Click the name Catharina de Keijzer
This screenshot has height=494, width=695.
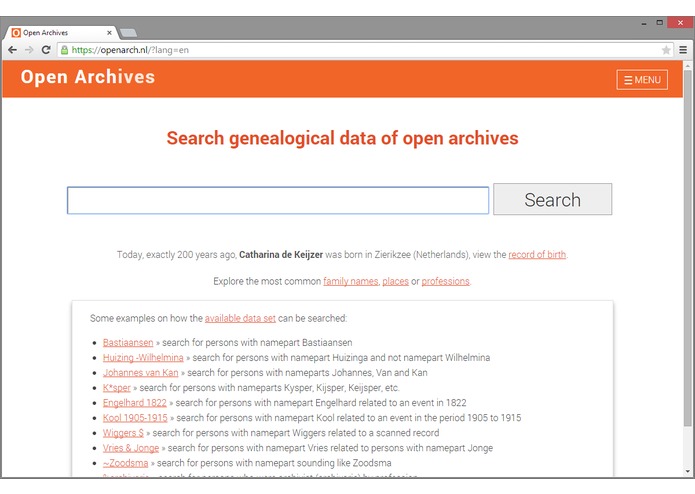coord(281,254)
